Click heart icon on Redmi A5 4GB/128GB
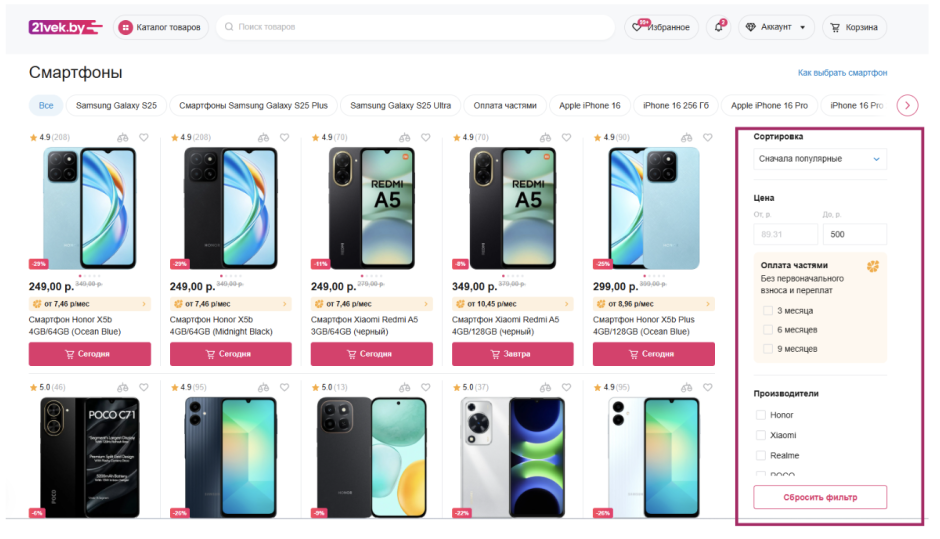Viewport: 940px width, 539px height. pos(567,137)
